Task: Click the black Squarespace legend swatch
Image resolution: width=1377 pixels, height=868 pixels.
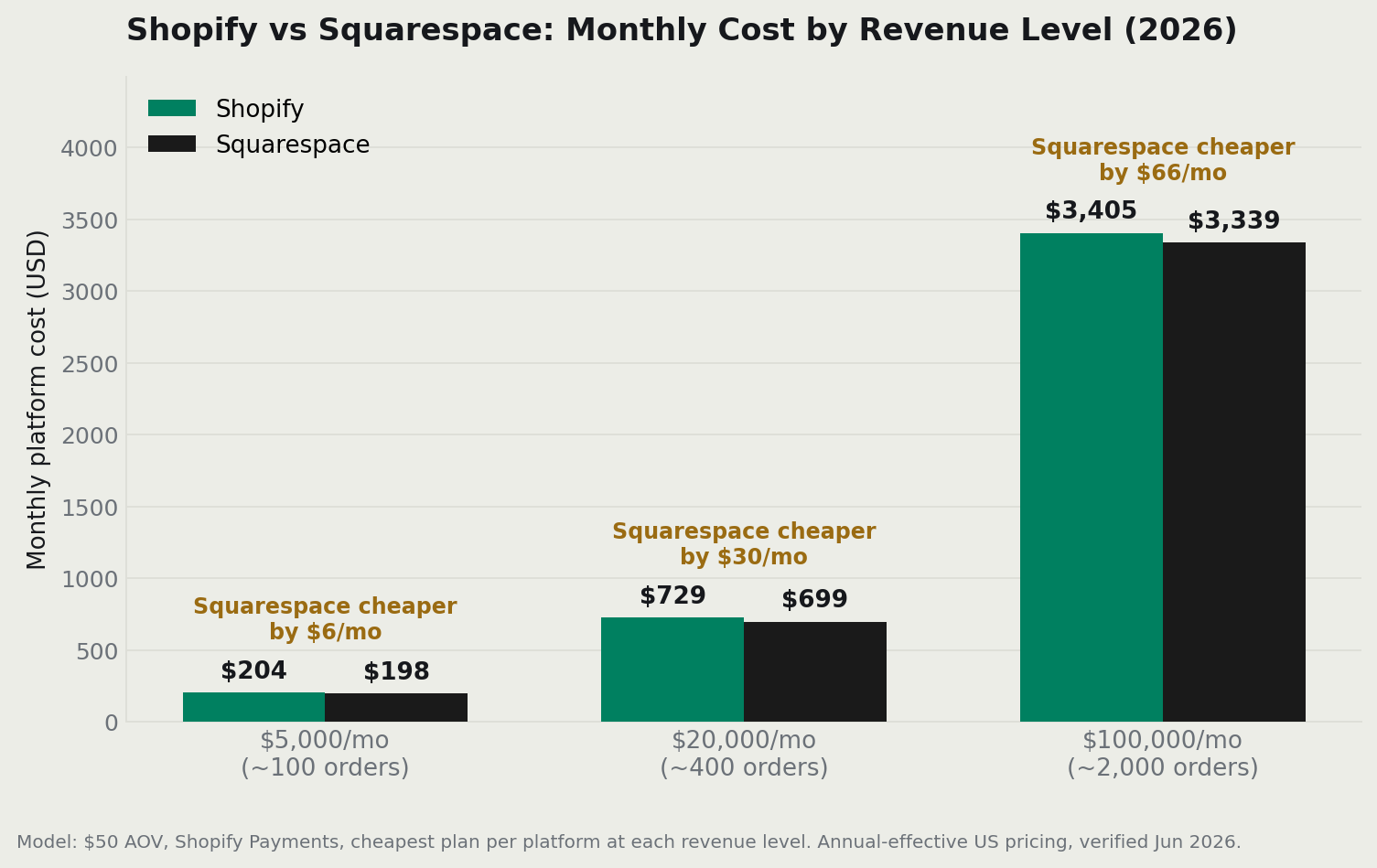Action: click(172, 145)
